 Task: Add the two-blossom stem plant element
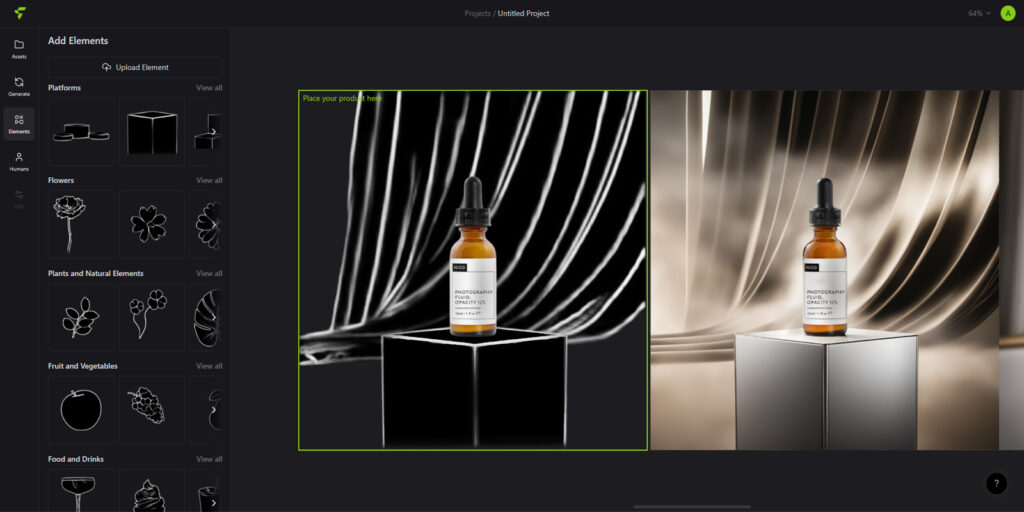tap(152, 317)
